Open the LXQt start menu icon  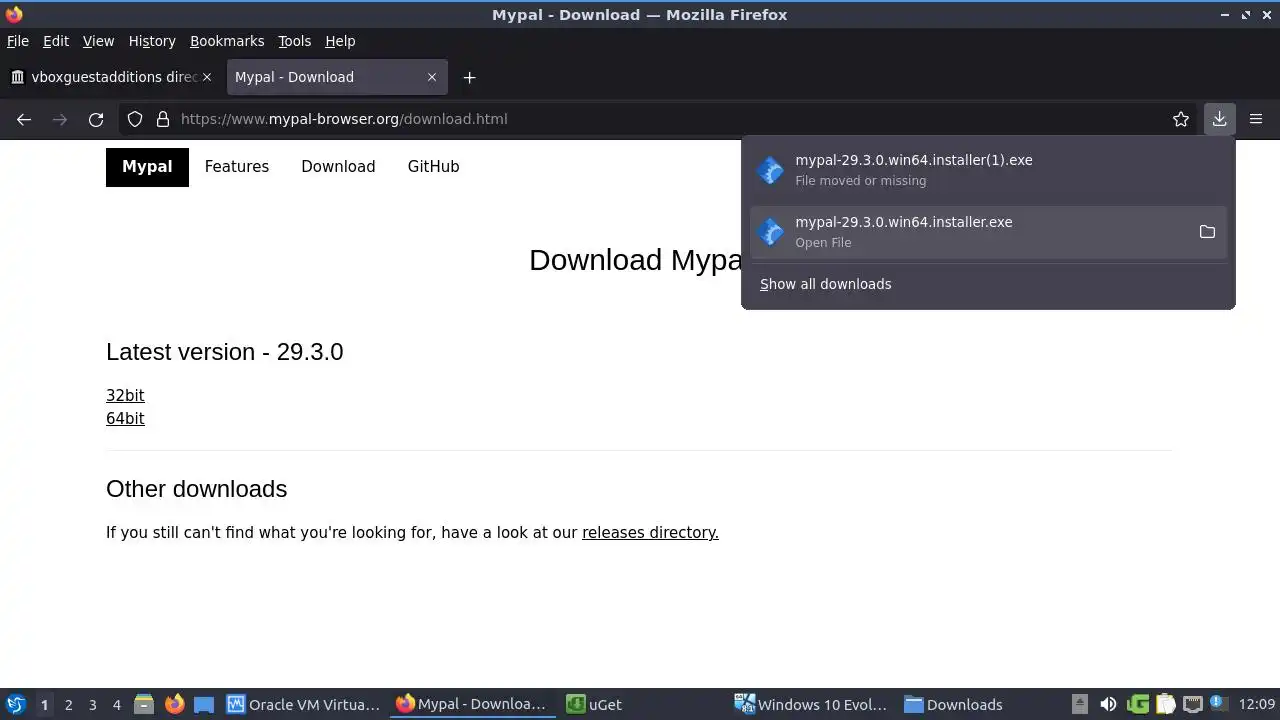click(15, 704)
